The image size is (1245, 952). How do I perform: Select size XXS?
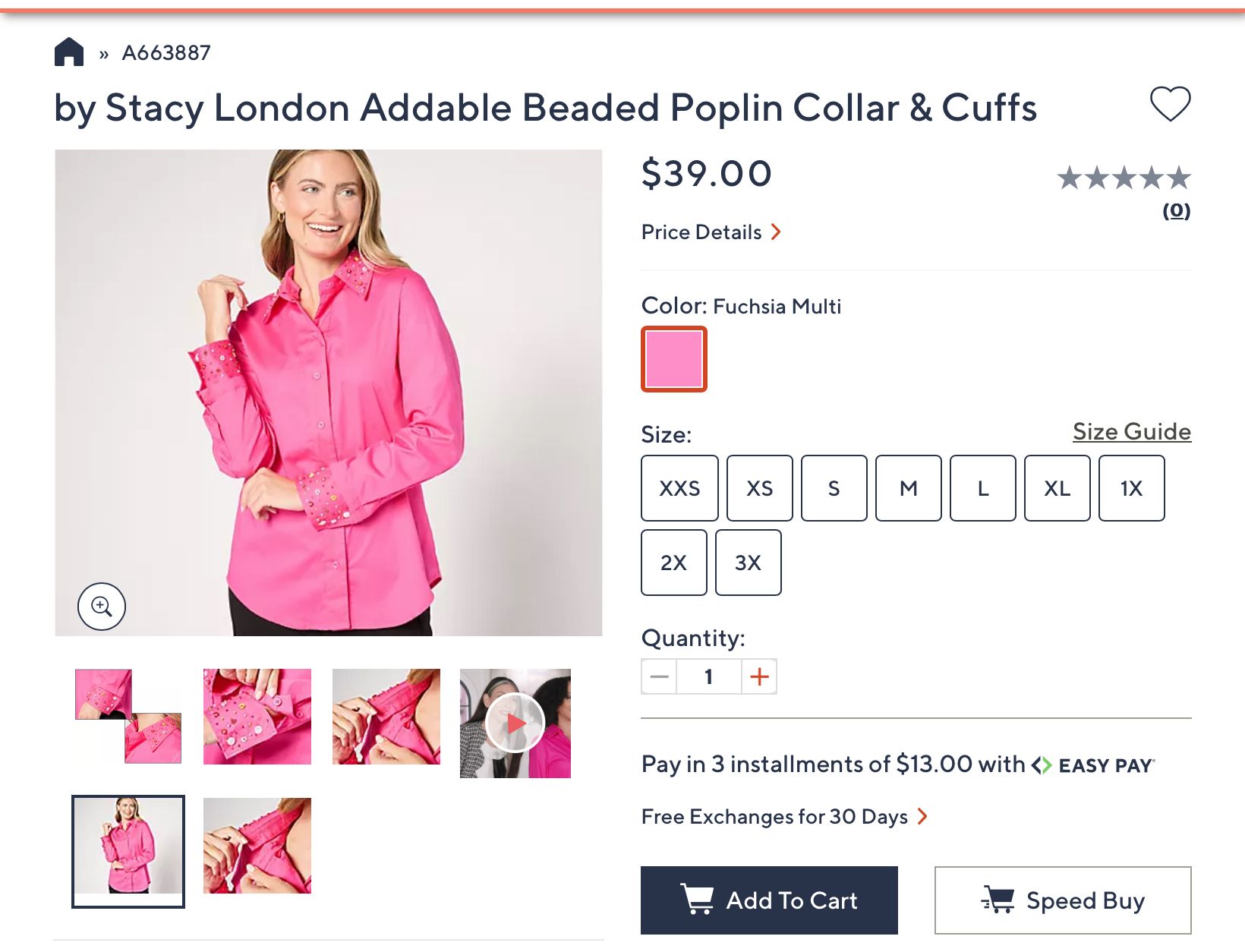pyautogui.click(x=679, y=488)
